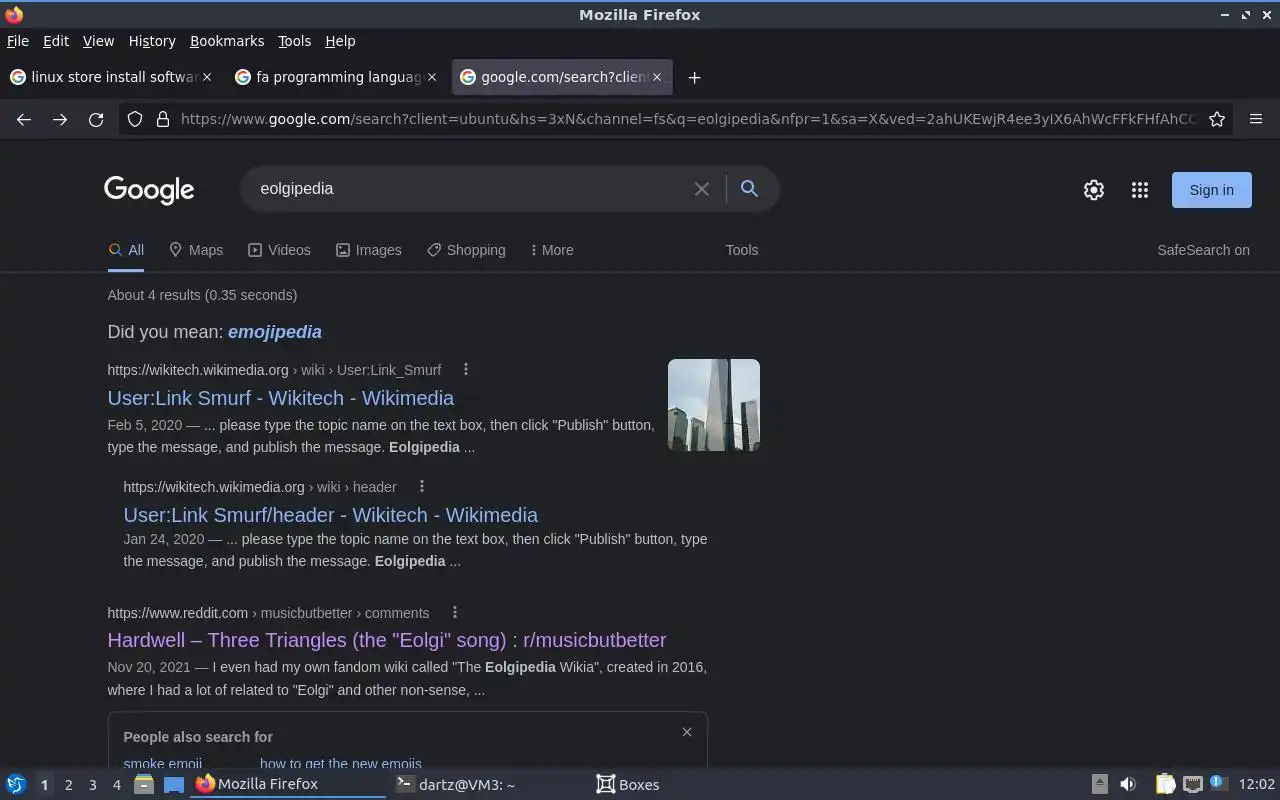The image size is (1280, 800).
Task: Close the 'fa programming language' tab
Action: [432, 77]
